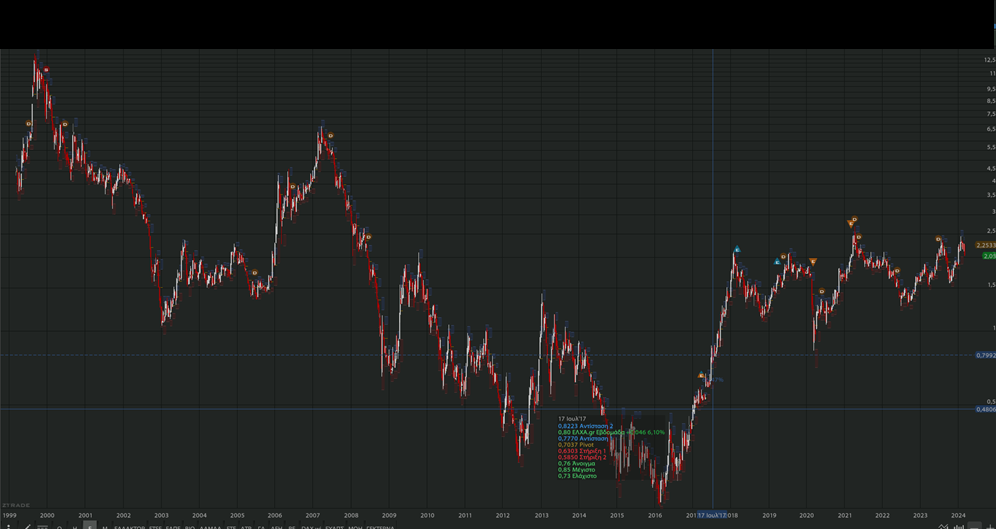
Task: Select the orange circle marker below 2020 crash recovery
Action: pos(821,291)
